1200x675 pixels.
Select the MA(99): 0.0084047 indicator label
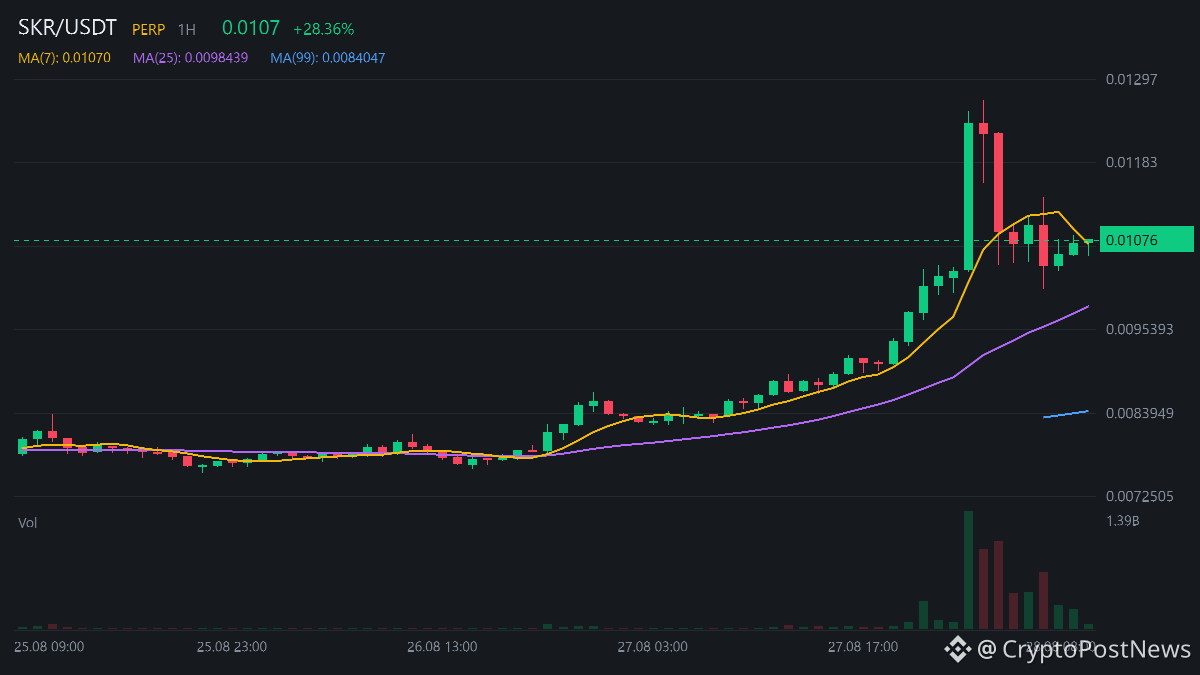click(327, 58)
